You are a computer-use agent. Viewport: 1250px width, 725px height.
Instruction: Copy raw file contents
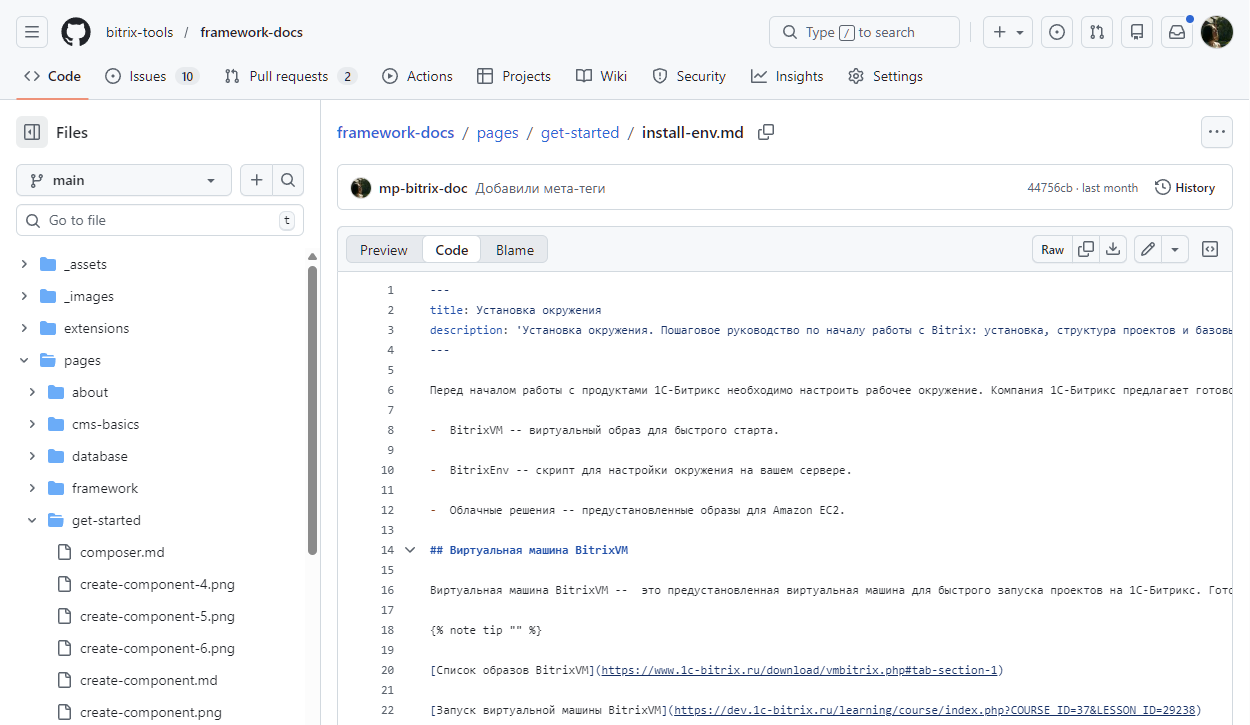coord(1085,250)
